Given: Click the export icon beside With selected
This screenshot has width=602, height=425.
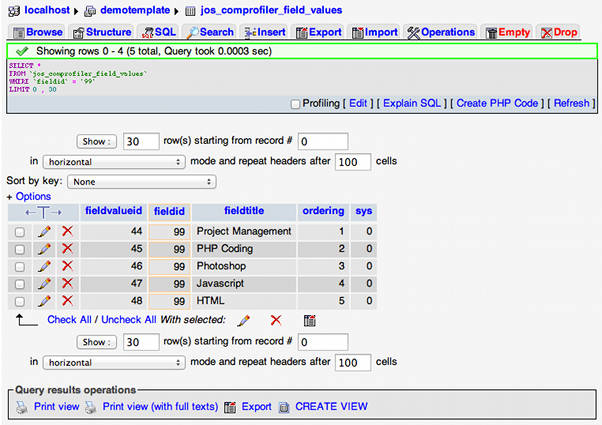Looking at the screenshot, I should tap(310, 320).
